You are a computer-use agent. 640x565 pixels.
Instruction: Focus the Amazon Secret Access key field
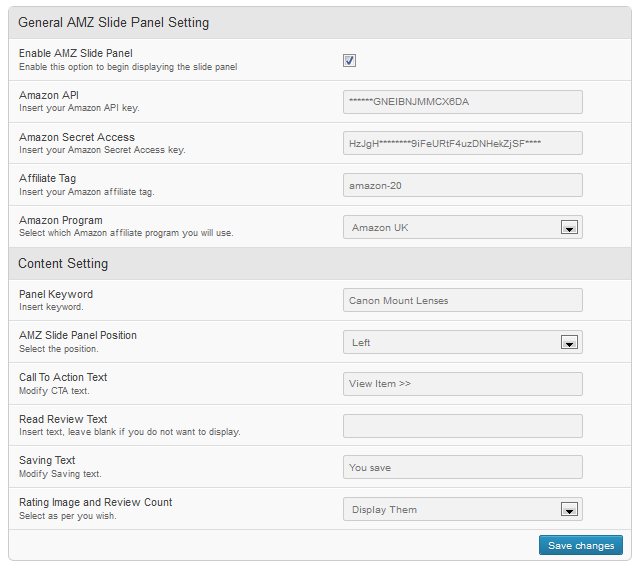[x=462, y=143]
